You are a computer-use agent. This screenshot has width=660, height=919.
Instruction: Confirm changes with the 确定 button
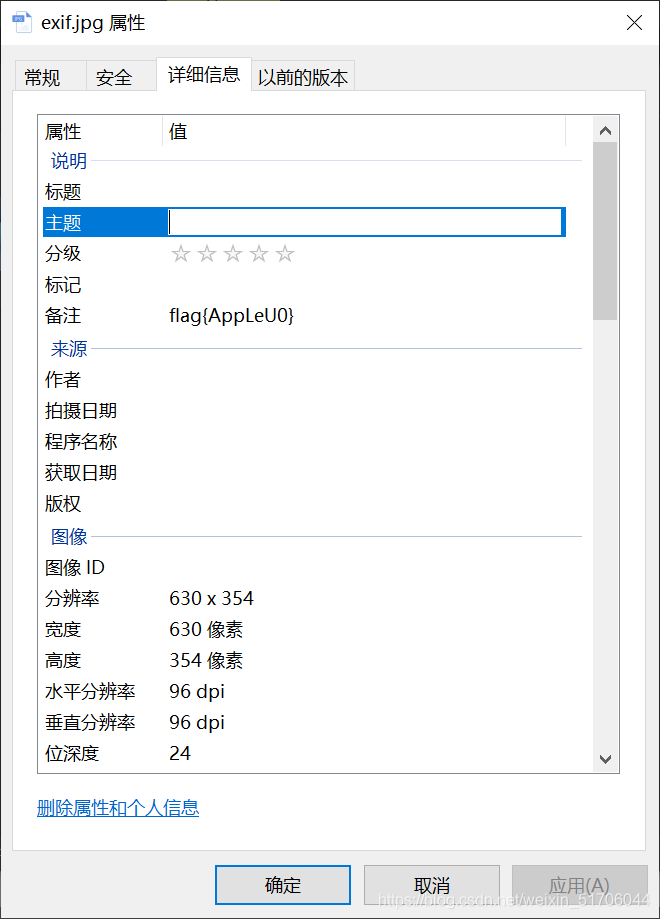pos(283,885)
